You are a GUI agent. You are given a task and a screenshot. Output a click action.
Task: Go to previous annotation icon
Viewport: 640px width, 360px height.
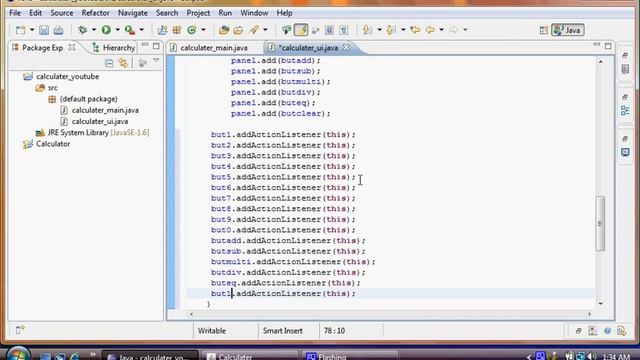click(391, 30)
